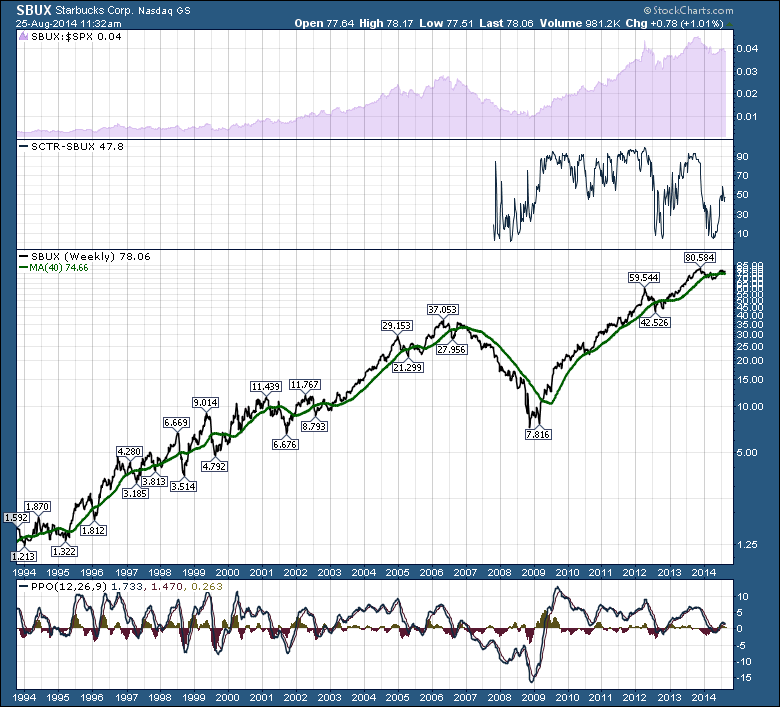The height and width of the screenshot is (707, 780).
Task: Click the 11.439 price peak label
Action: (266, 387)
